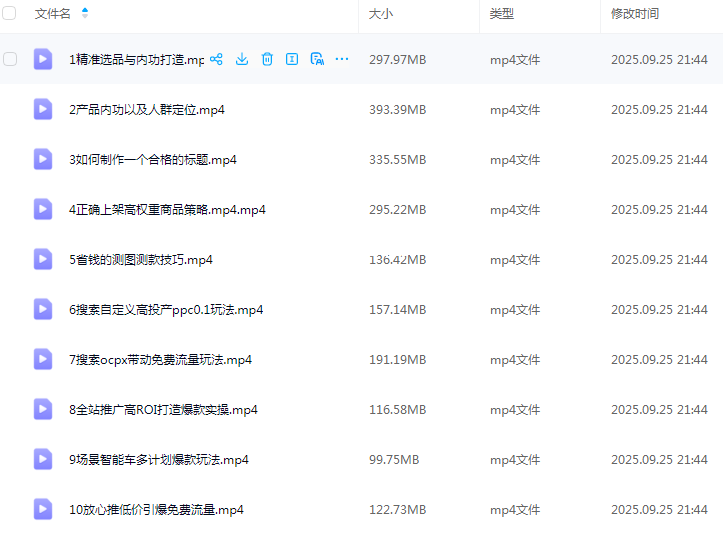The image size is (723, 549).
Task: Open more options ellipsis for first file
Action: [342, 60]
